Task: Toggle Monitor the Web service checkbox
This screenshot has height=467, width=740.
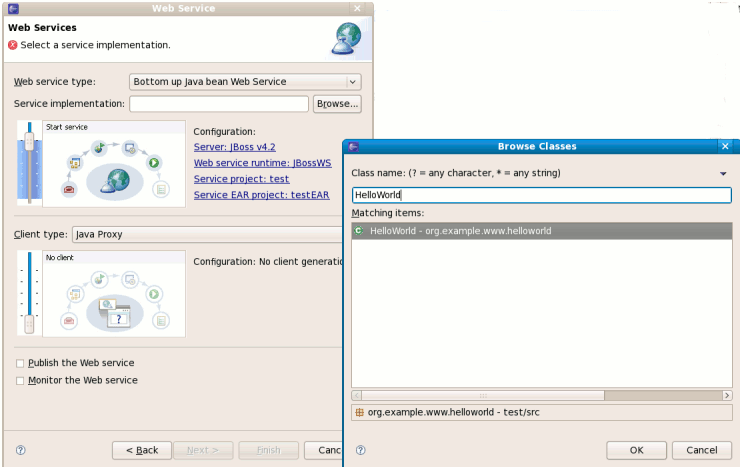Action: click(x=20, y=381)
